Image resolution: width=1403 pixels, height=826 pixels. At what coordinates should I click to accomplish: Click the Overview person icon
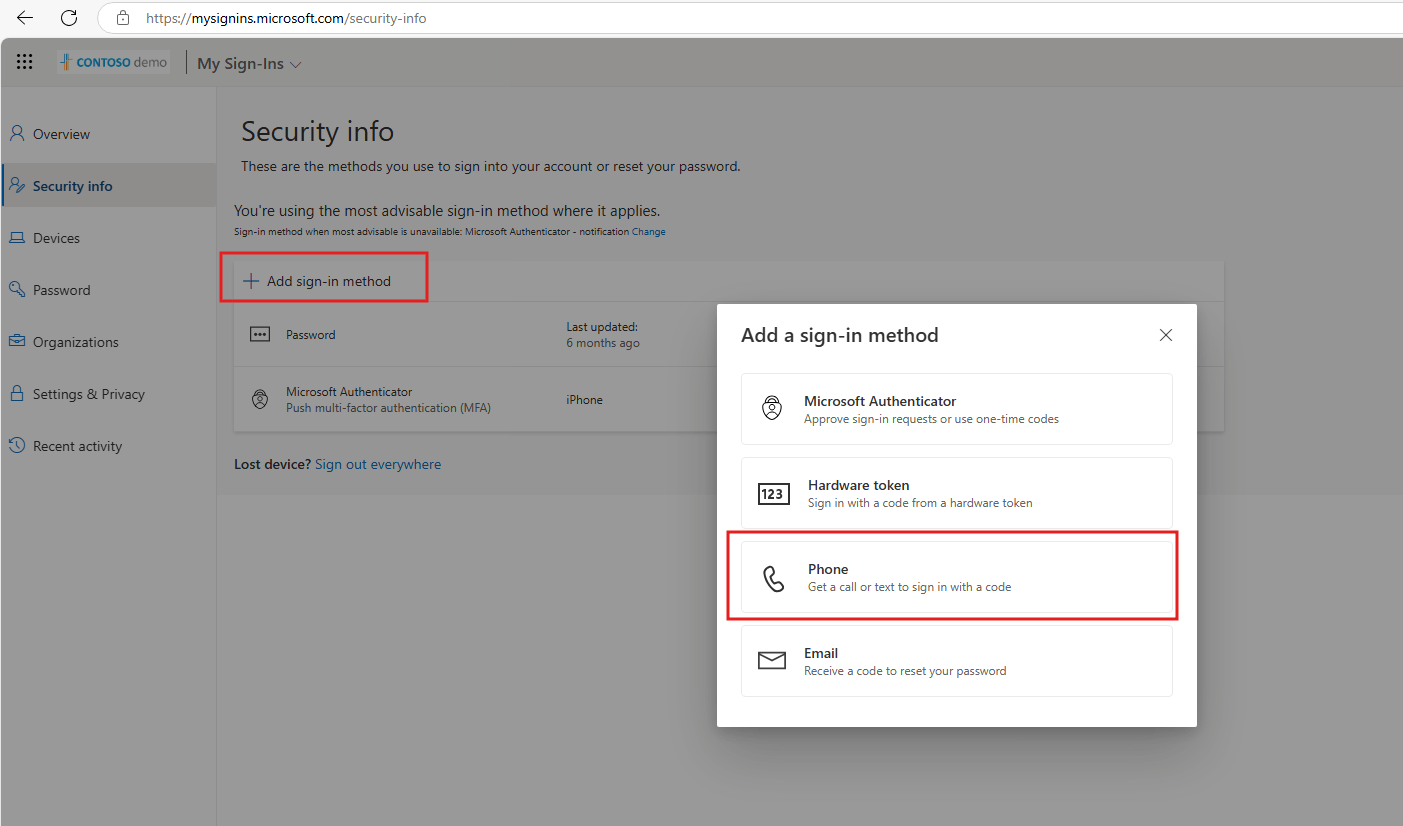[17, 133]
